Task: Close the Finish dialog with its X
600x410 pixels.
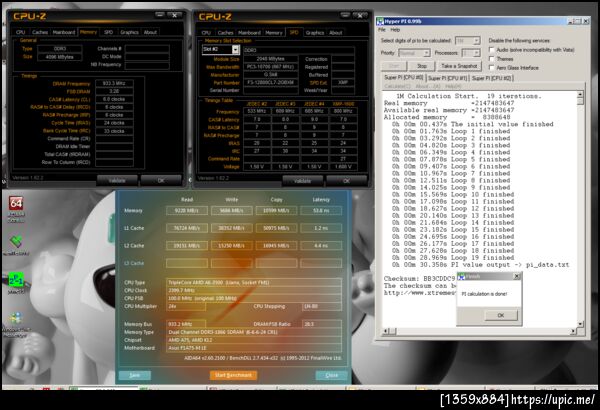Action: [x=517, y=276]
